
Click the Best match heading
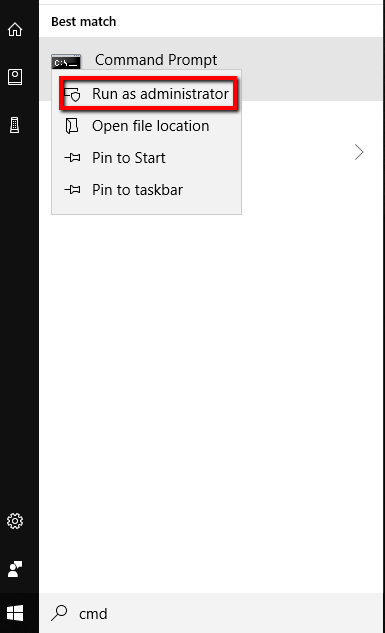coord(84,21)
